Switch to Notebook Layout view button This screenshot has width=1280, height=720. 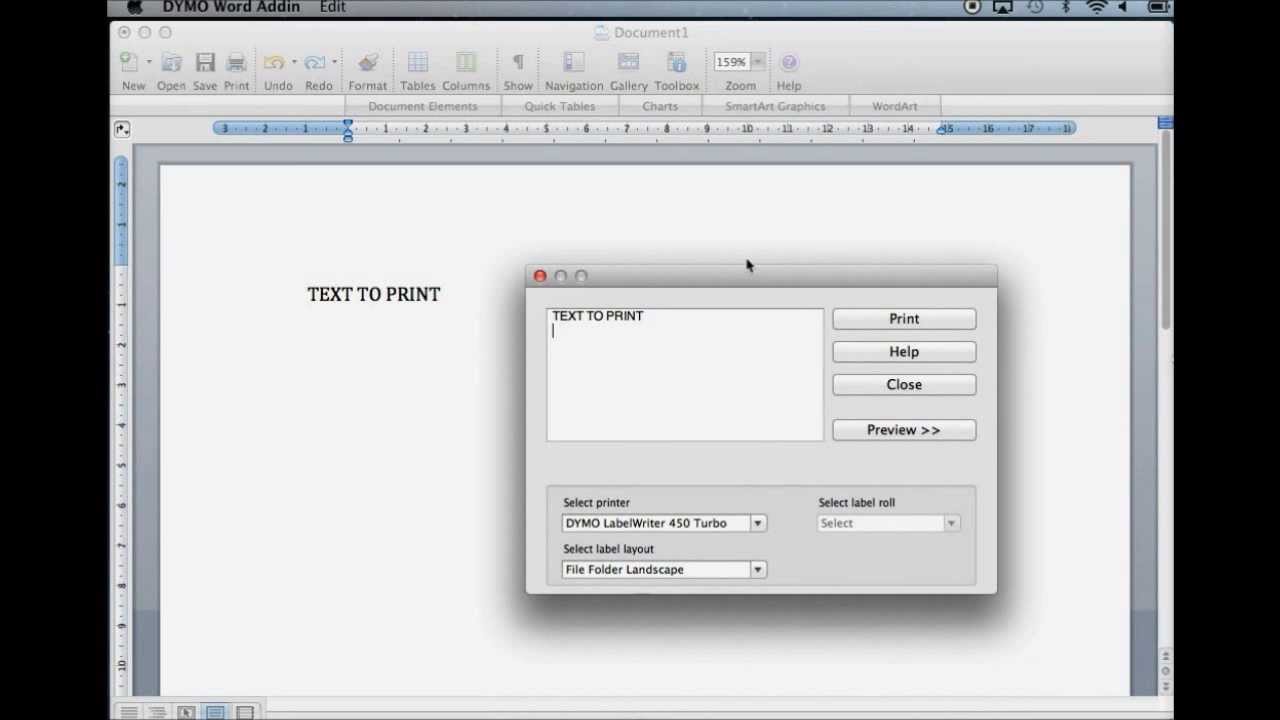point(245,712)
